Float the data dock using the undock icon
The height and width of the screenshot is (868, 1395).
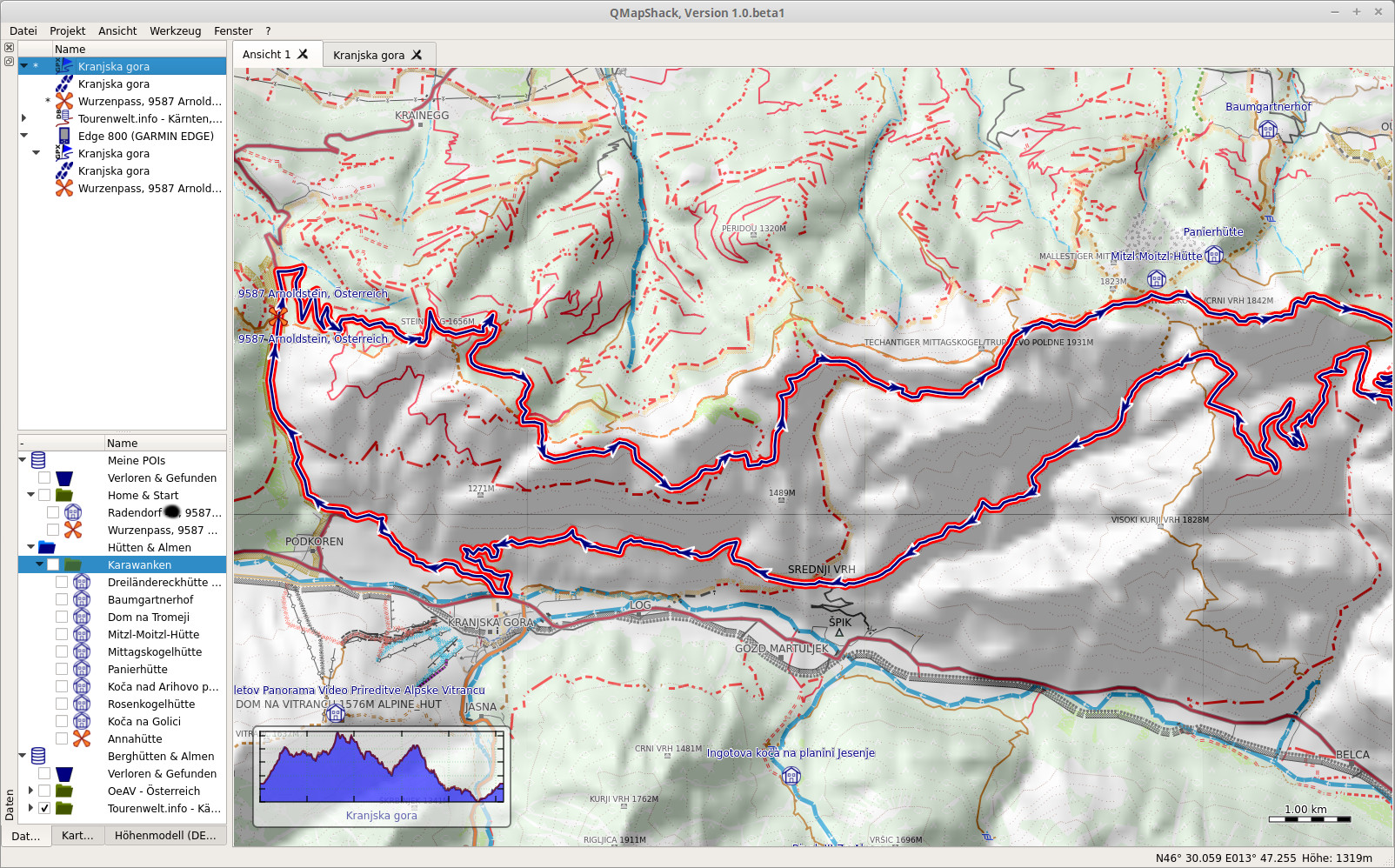click(9, 62)
